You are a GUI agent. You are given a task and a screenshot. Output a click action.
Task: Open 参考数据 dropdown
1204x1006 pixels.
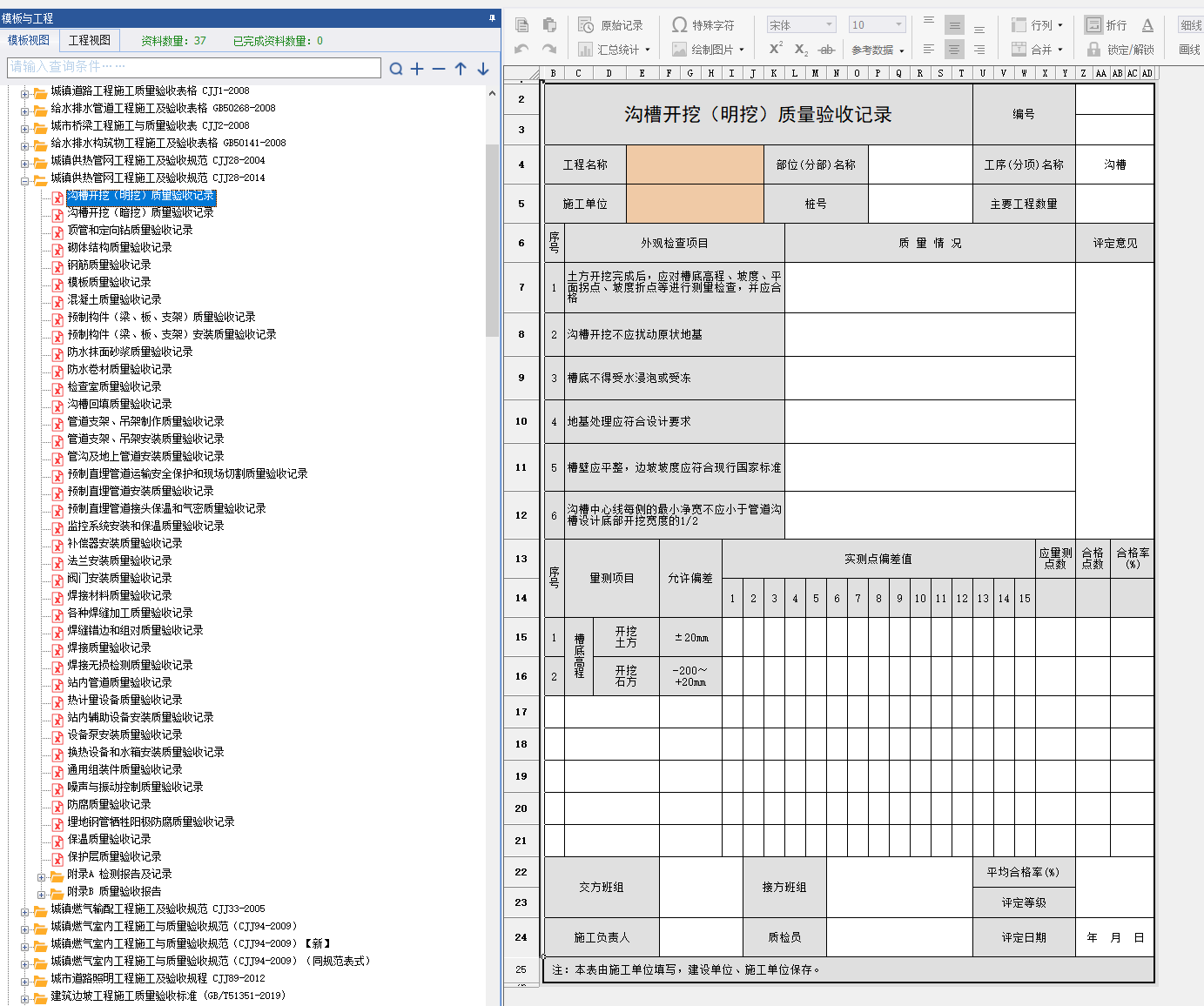(878, 50)
